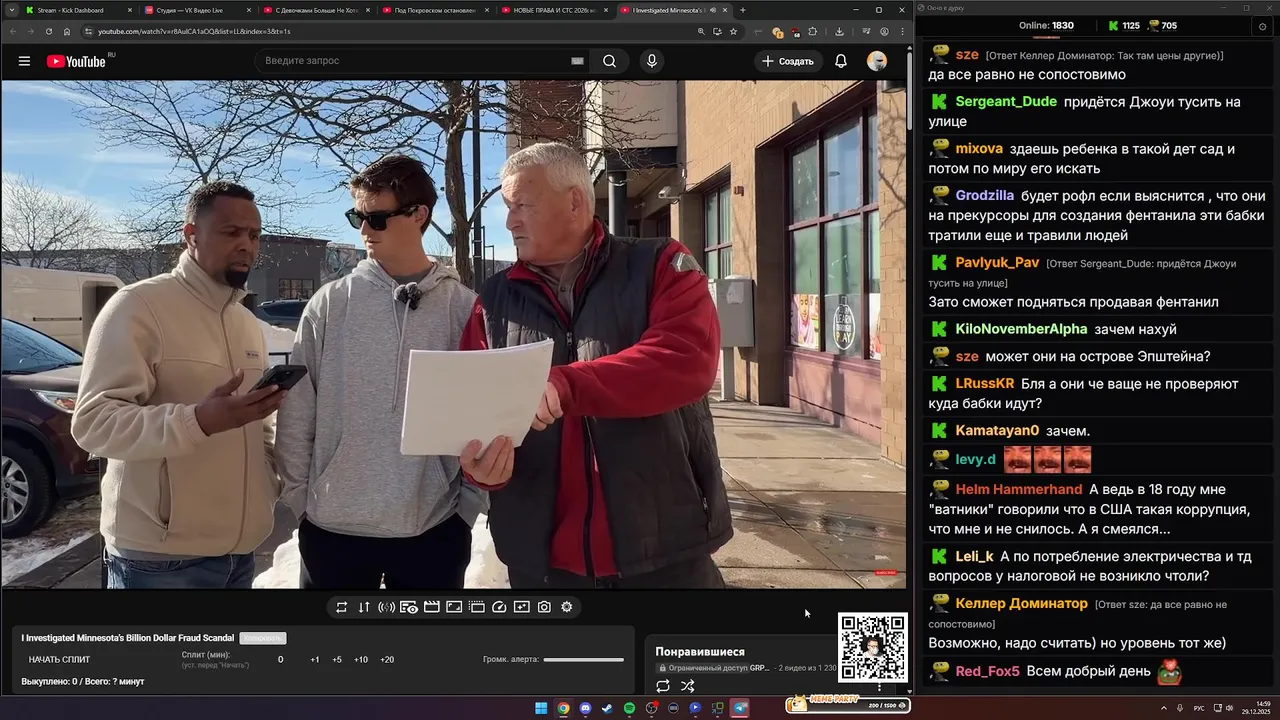The width and height of the screenshot is (1280, 720).
Task: Show hidden system tray icons chevron
Action: coord(1164,708)
